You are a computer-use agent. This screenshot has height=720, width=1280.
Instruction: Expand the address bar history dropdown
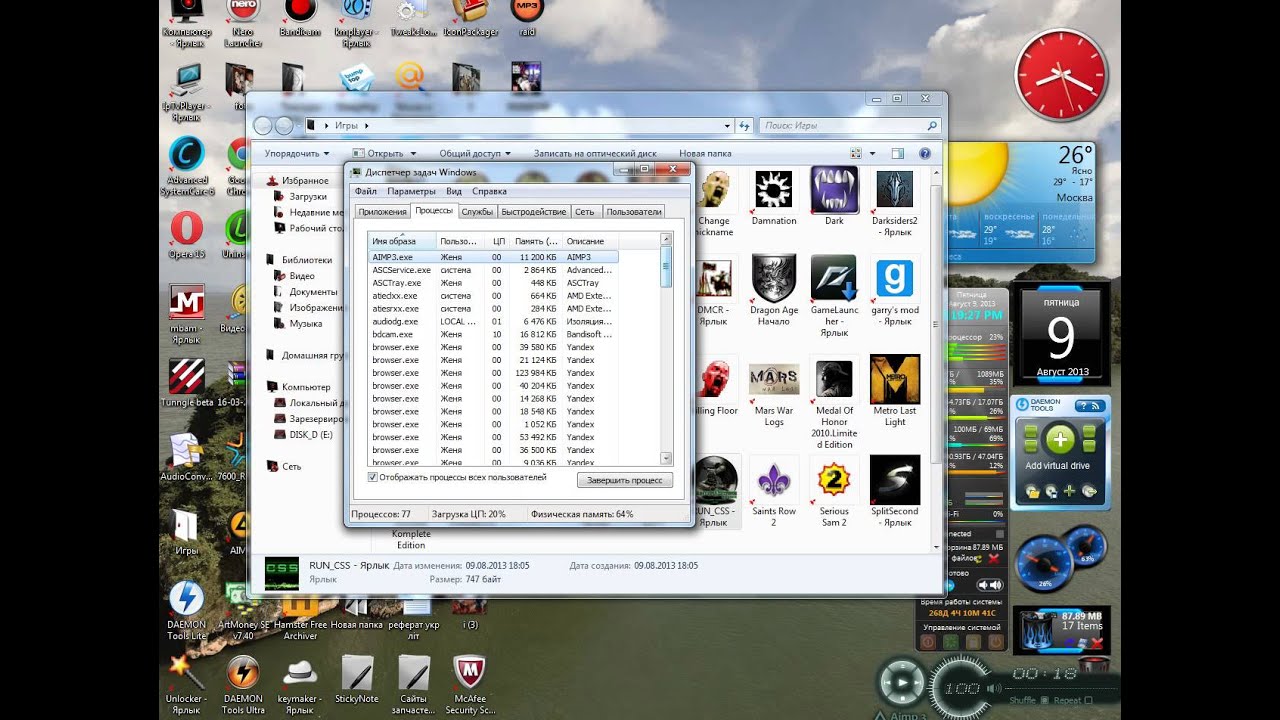click(x=727, y=126)
